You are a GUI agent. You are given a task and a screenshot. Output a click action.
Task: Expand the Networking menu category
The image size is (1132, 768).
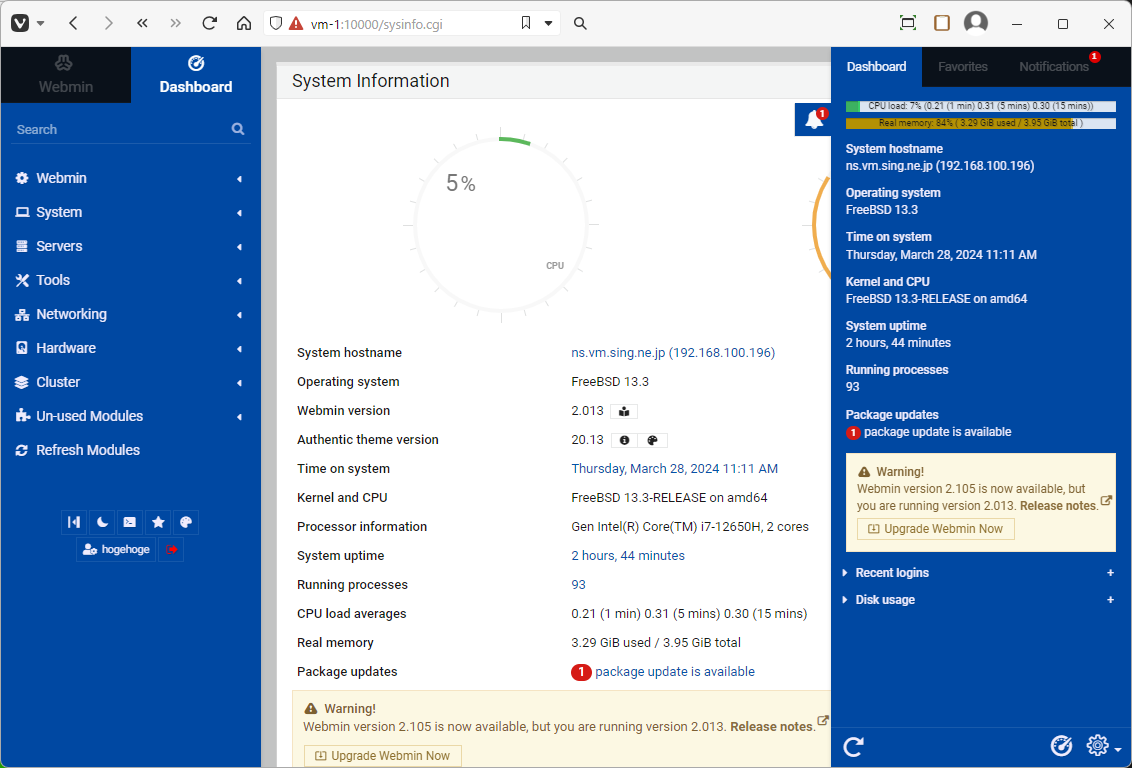point(130,314)
